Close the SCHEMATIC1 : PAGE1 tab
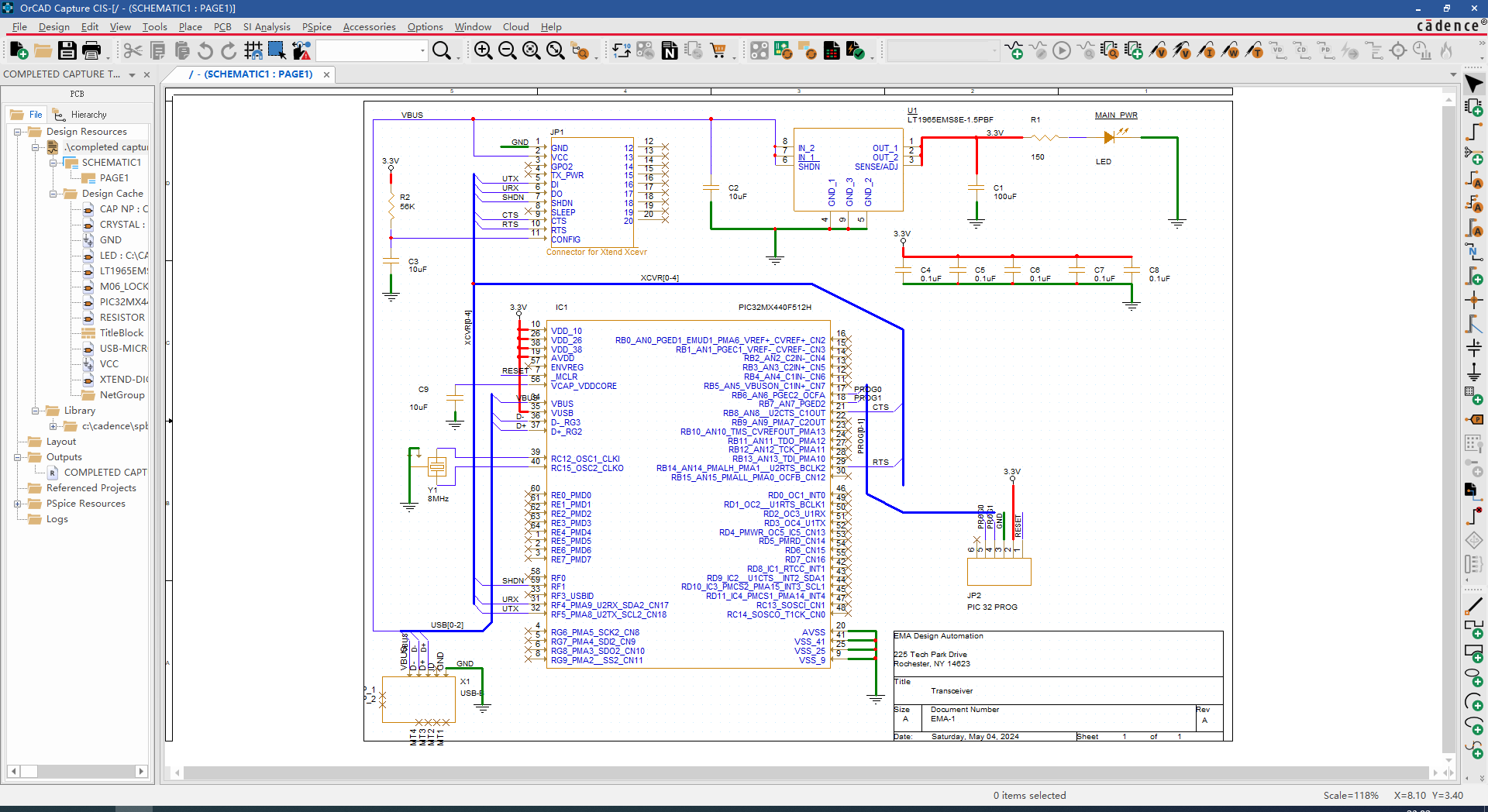The width and height of the screenshot is (1488, 812). [x=326, y=74]
